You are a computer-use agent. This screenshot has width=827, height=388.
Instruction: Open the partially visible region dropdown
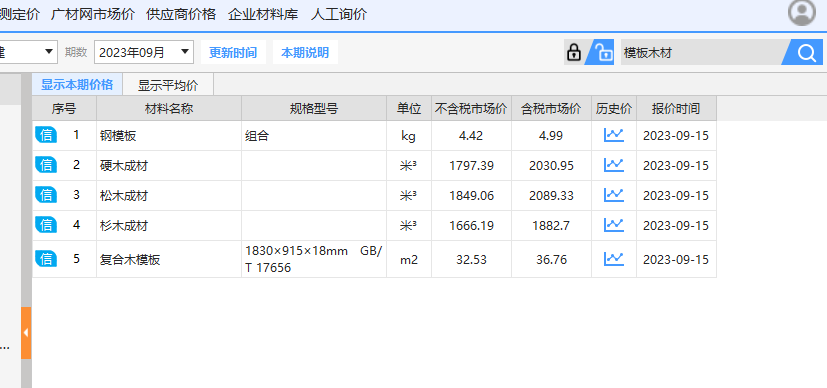pos(28,52)
